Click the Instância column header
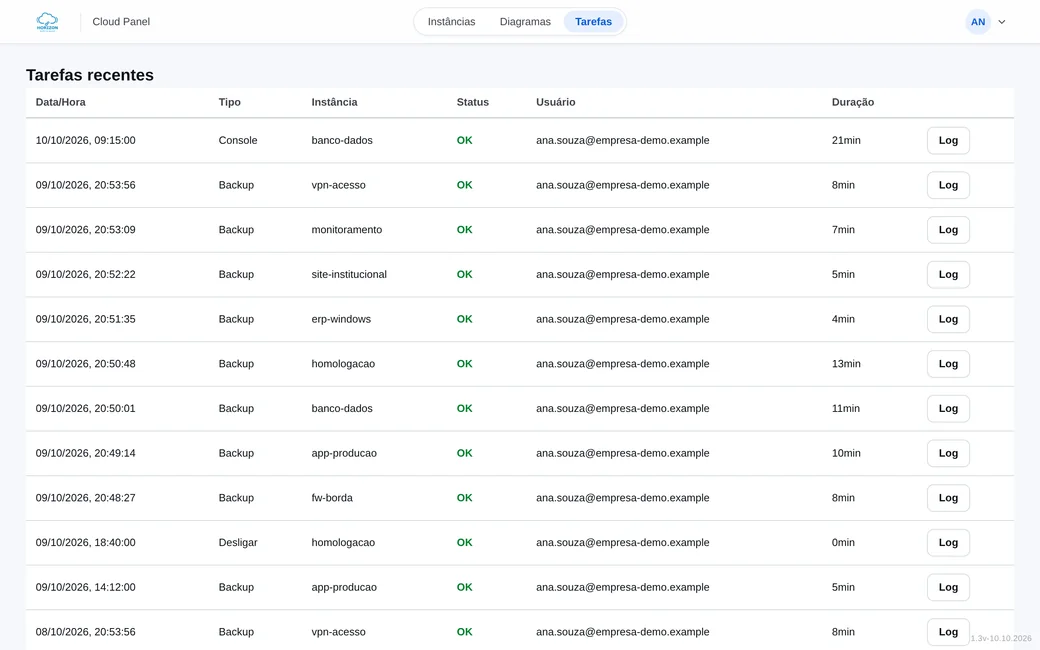Screen dimensions: 1040x650 pos(334,102)
